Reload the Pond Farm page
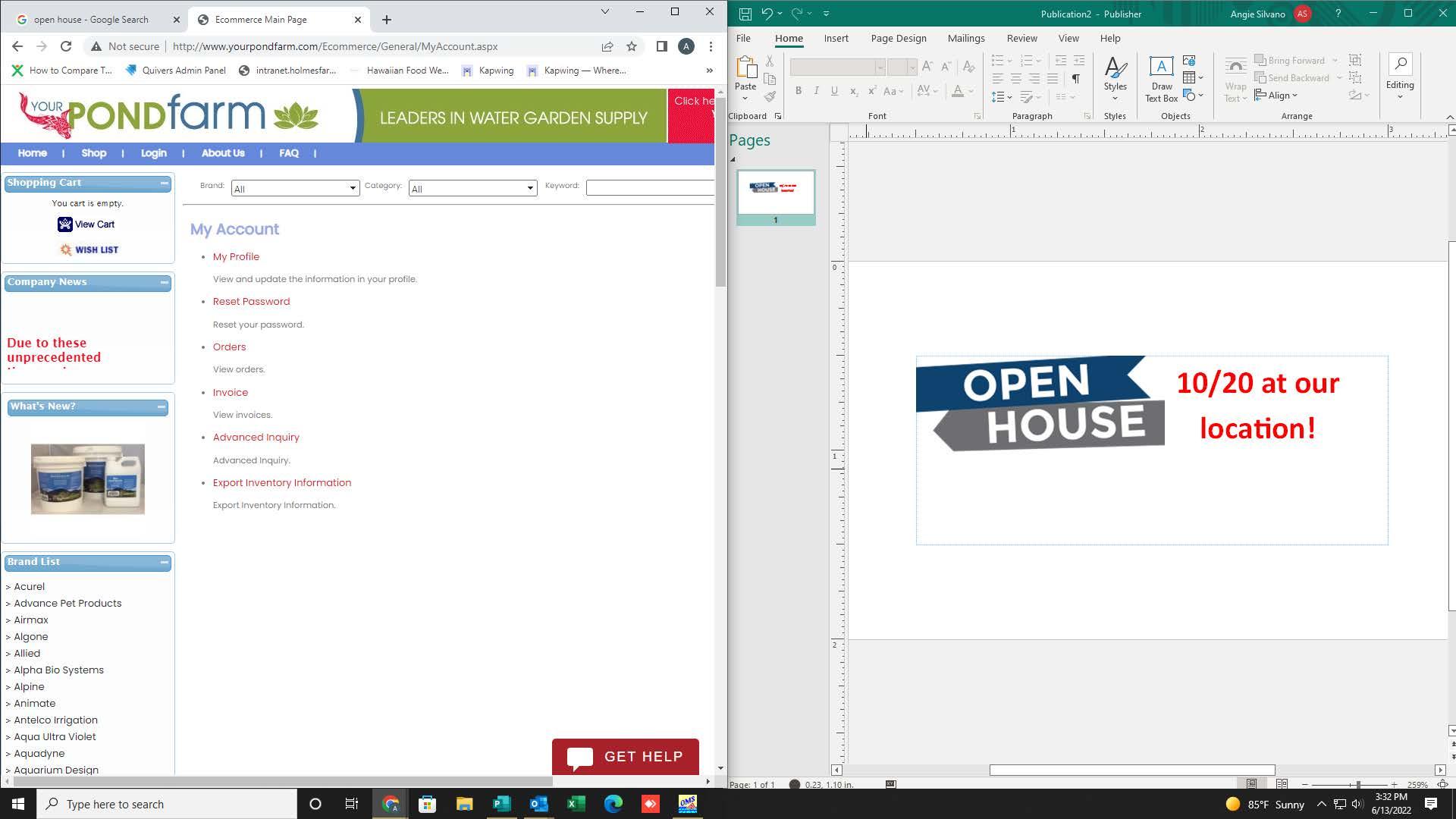This screenshot has height=819, width=1456. pyautogui.click(x=66, y=46)
